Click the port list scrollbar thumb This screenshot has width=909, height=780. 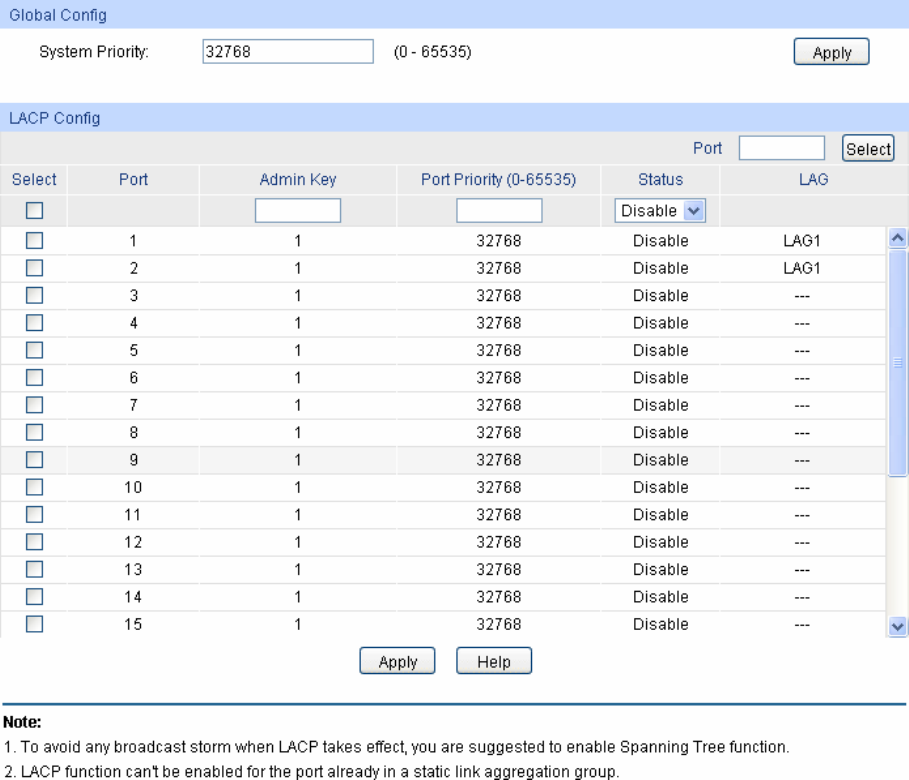click(897, 360)
